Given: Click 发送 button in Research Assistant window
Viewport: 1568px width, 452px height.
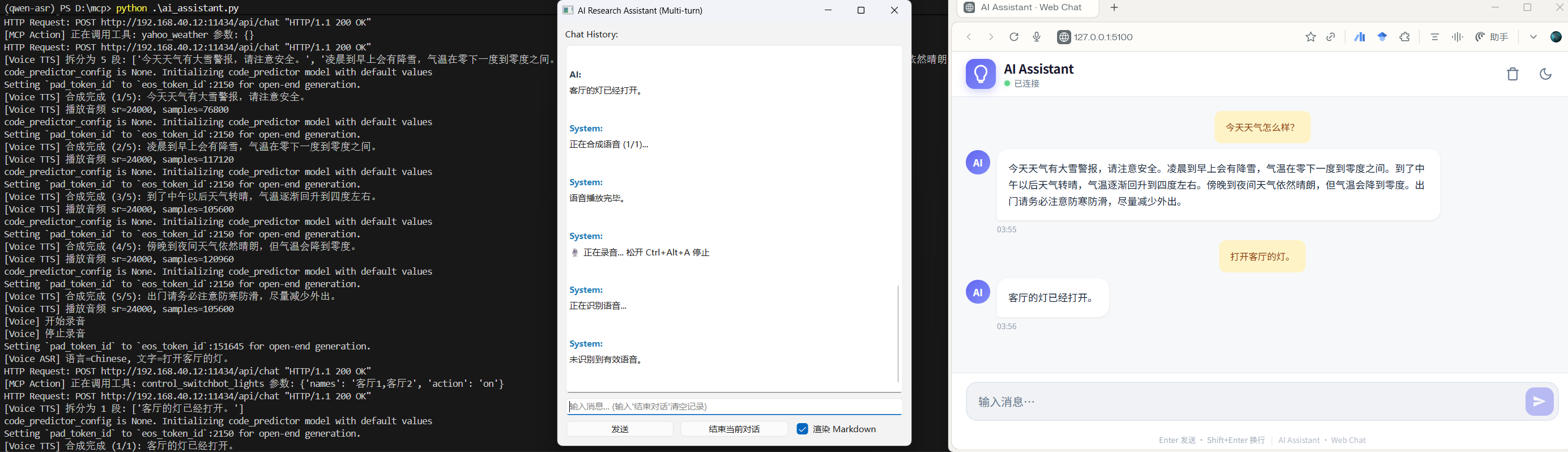Looking at the screenshot, I should tap(620, 429).
